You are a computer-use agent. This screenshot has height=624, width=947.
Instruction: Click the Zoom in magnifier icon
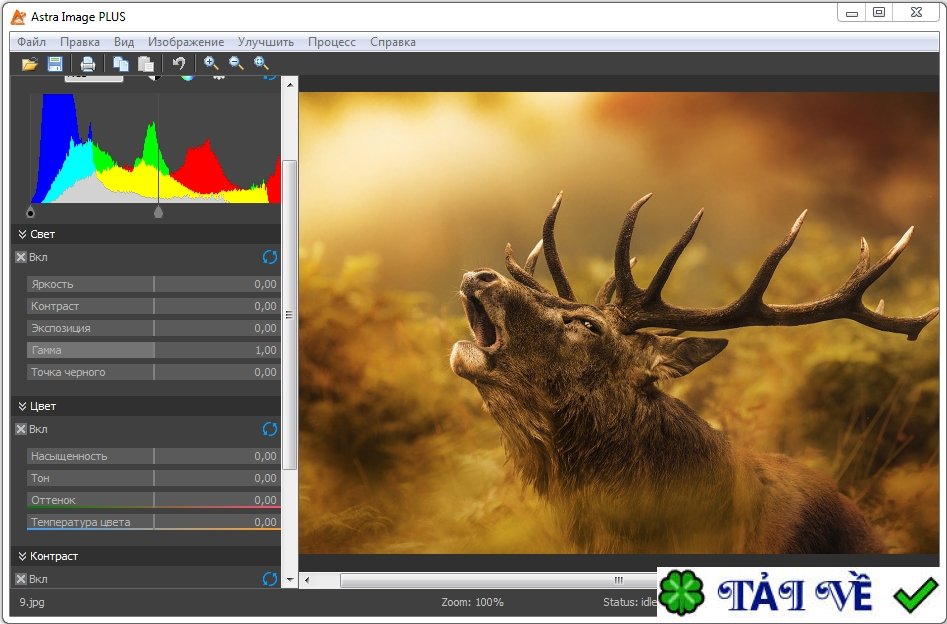[211, 64]
